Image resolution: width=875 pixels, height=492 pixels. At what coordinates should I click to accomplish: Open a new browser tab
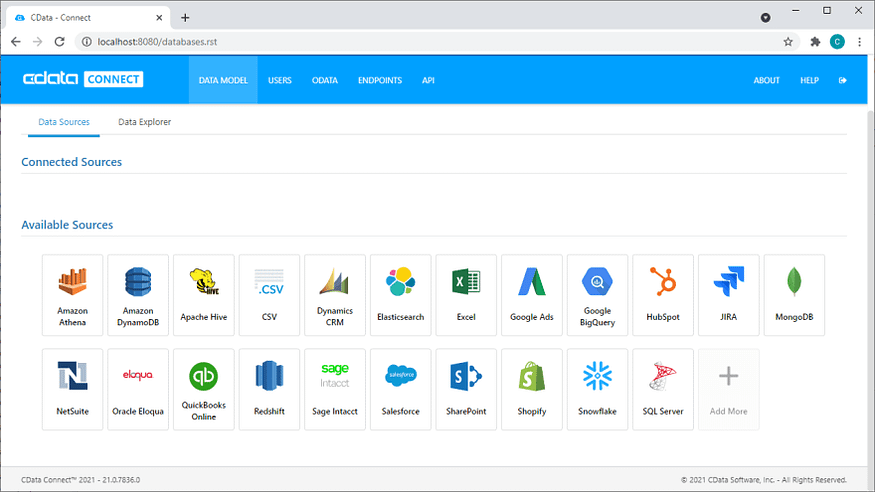[x=185, y=18]
